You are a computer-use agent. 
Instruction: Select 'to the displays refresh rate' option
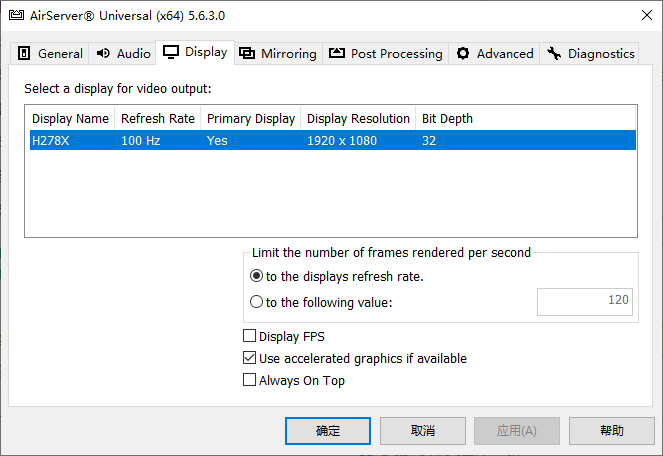click(257, 277)
